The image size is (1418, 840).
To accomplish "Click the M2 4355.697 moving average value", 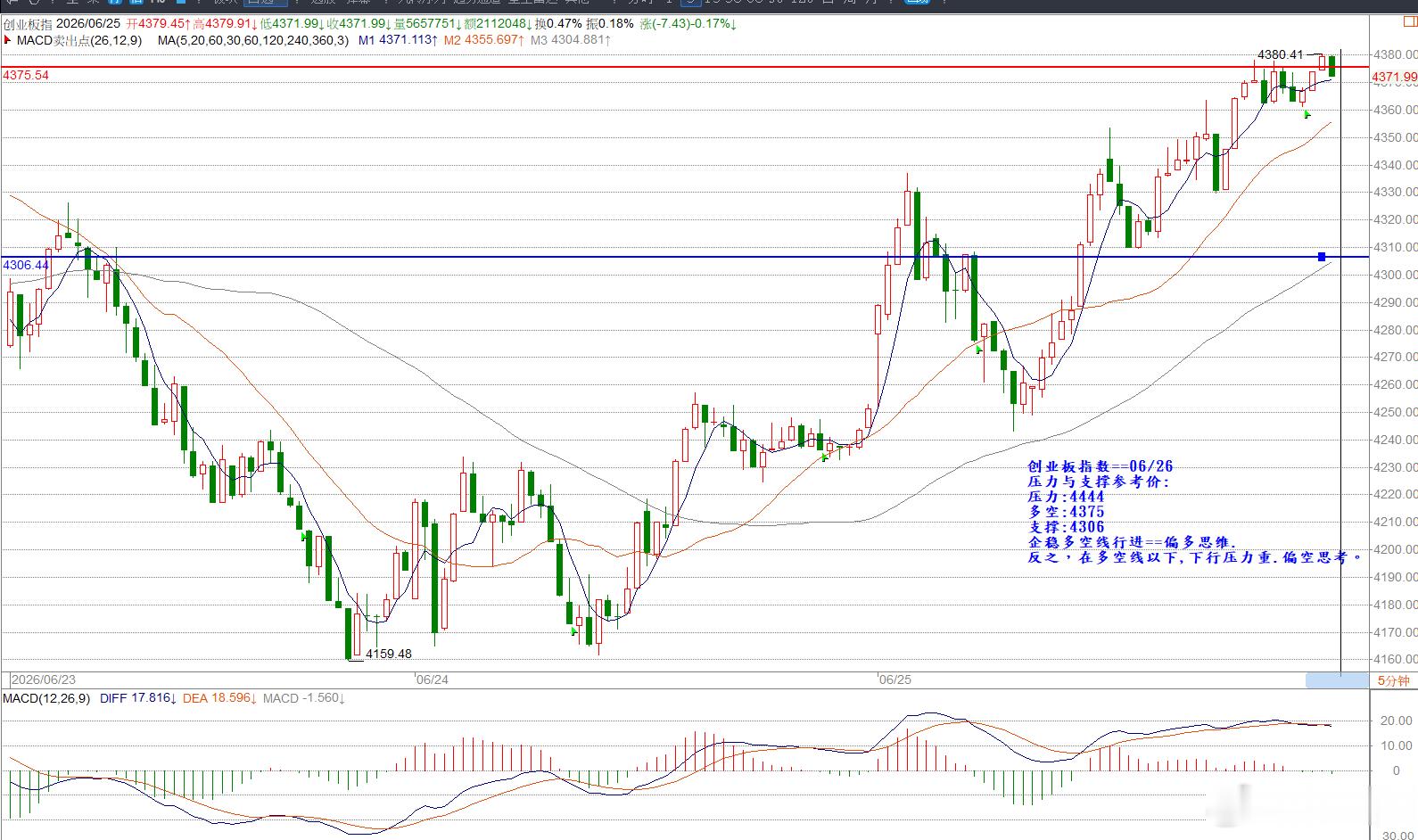I will tap(484, 40).
